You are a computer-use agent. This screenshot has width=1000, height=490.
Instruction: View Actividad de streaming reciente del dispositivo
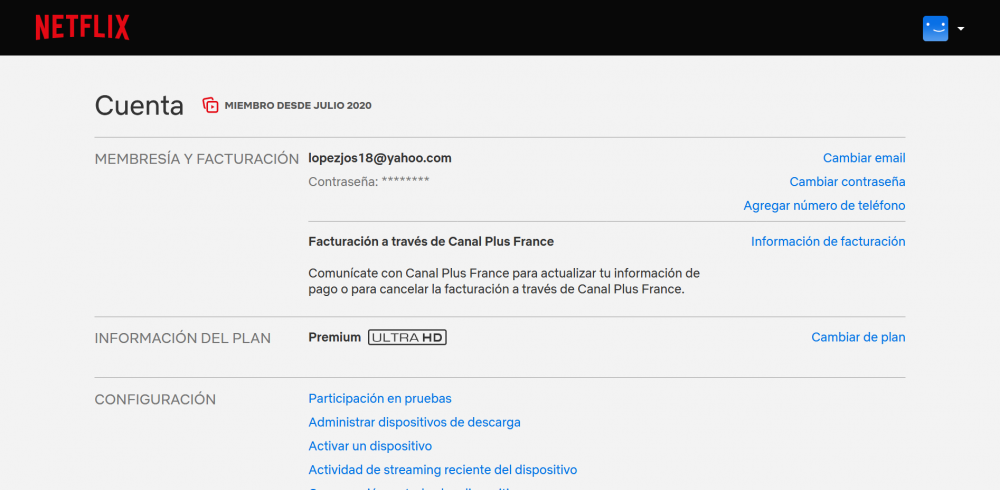[442, 470]
